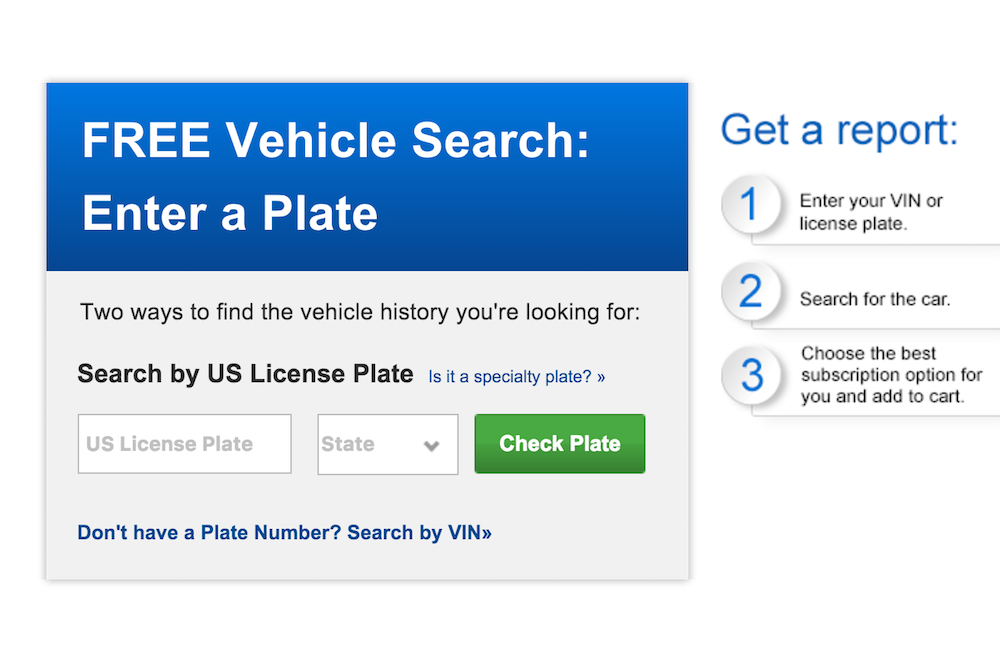The width and height of the screenshot is (1000, 666).
Task: Click the double-arrow after 'specialty plate?'
Action: tap(600, 378)
